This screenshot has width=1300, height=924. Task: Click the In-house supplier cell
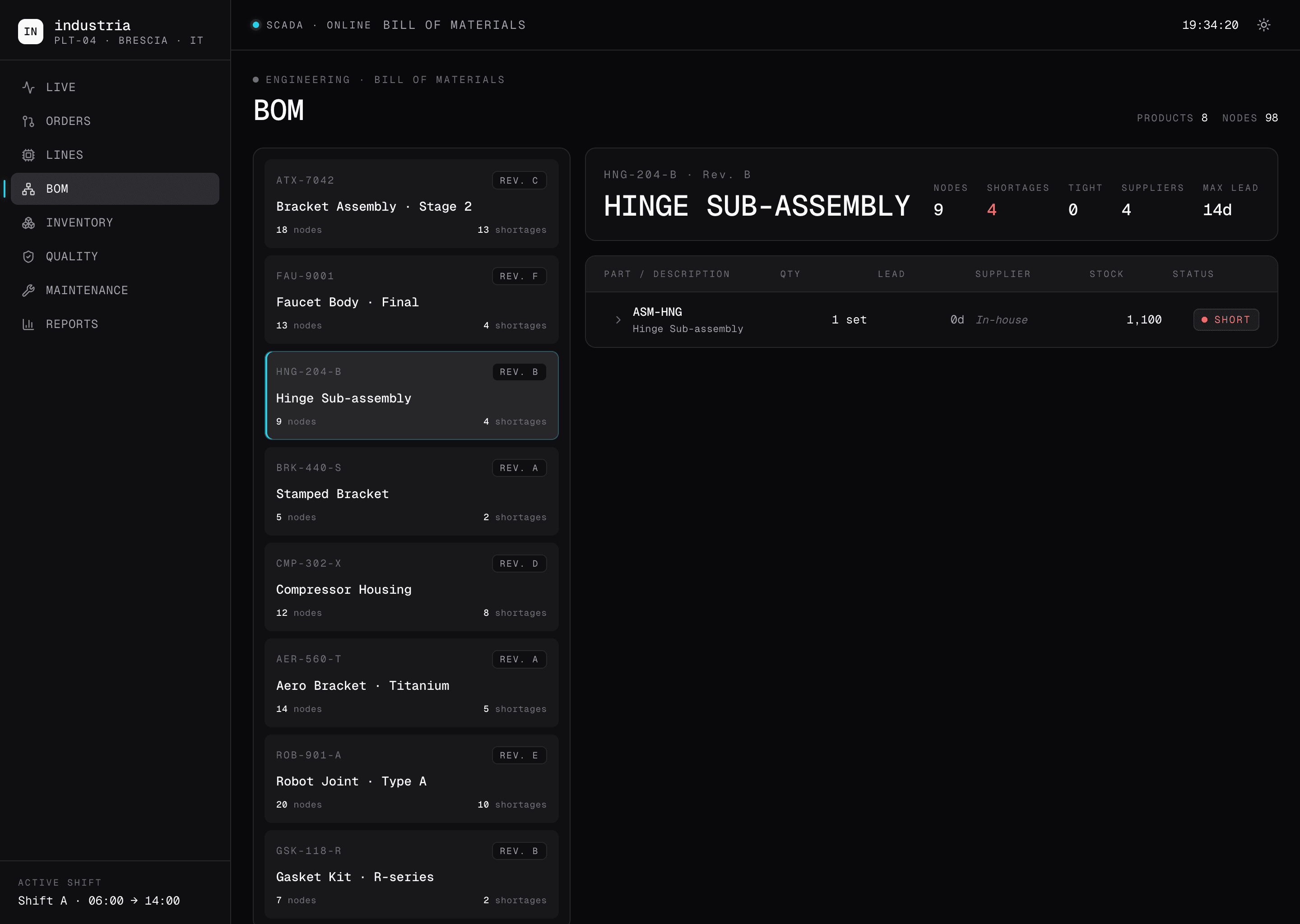pyautogui.click(x=1002, y=320)
